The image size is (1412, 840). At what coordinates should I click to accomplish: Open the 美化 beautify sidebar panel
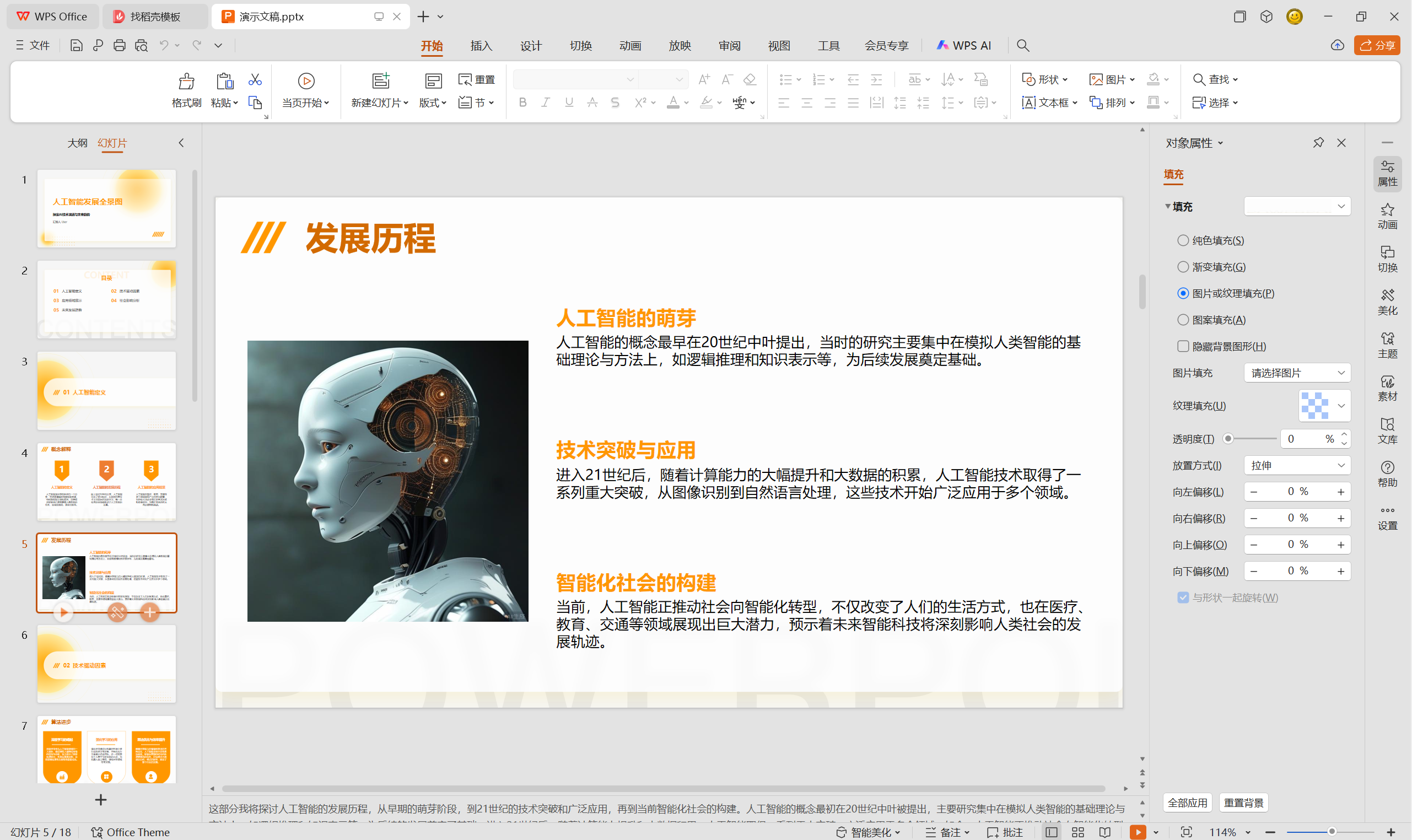click(x=1387, y=301)
